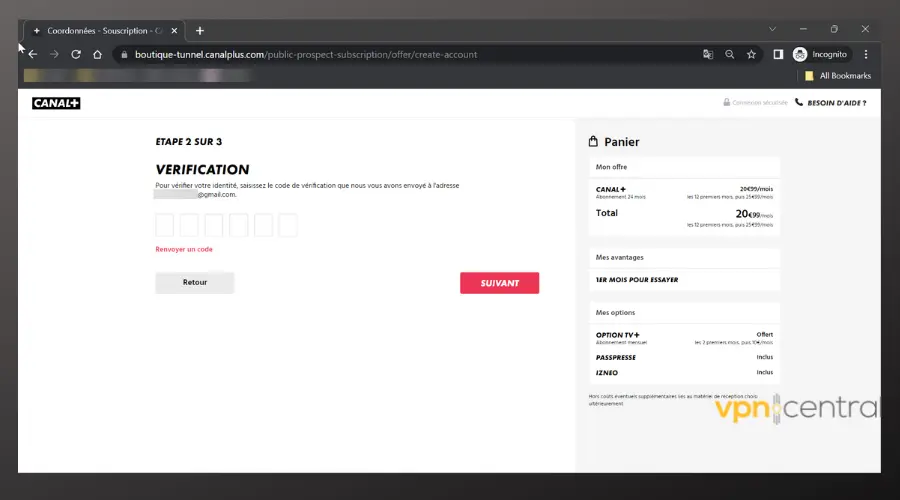Image resolution: width=900 pixels, height=500 pixels.
Task: Click the first verification code box
Action: click(x=165, y=225)
